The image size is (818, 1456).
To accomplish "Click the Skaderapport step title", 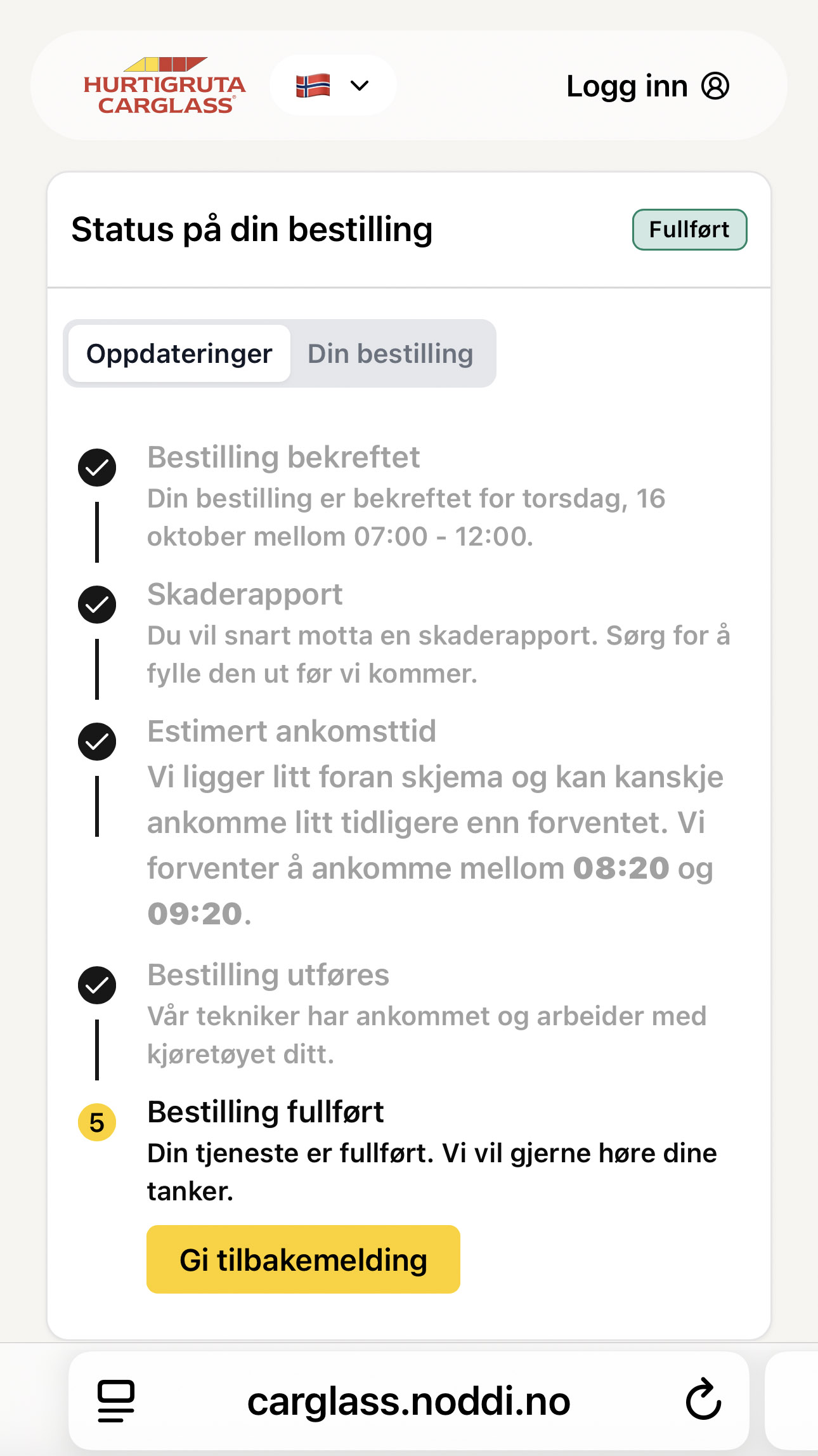I will [x=245, y=594].
